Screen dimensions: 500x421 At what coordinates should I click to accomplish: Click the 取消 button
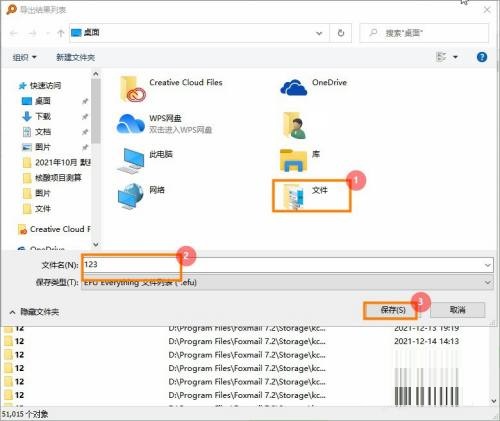tap(457, 310)
